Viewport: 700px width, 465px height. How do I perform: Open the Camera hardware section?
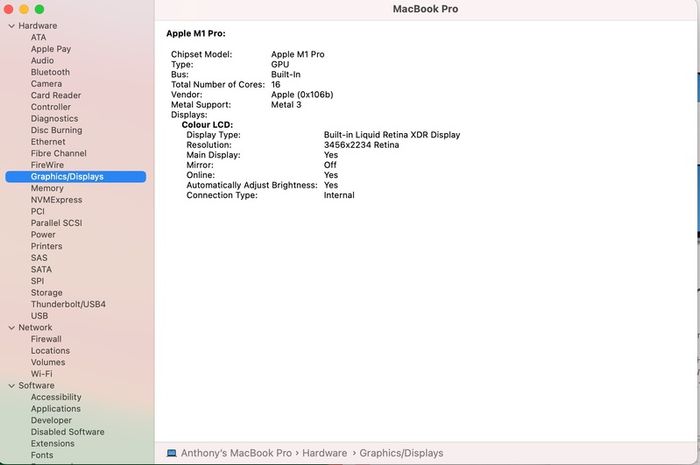pos(46,84)
